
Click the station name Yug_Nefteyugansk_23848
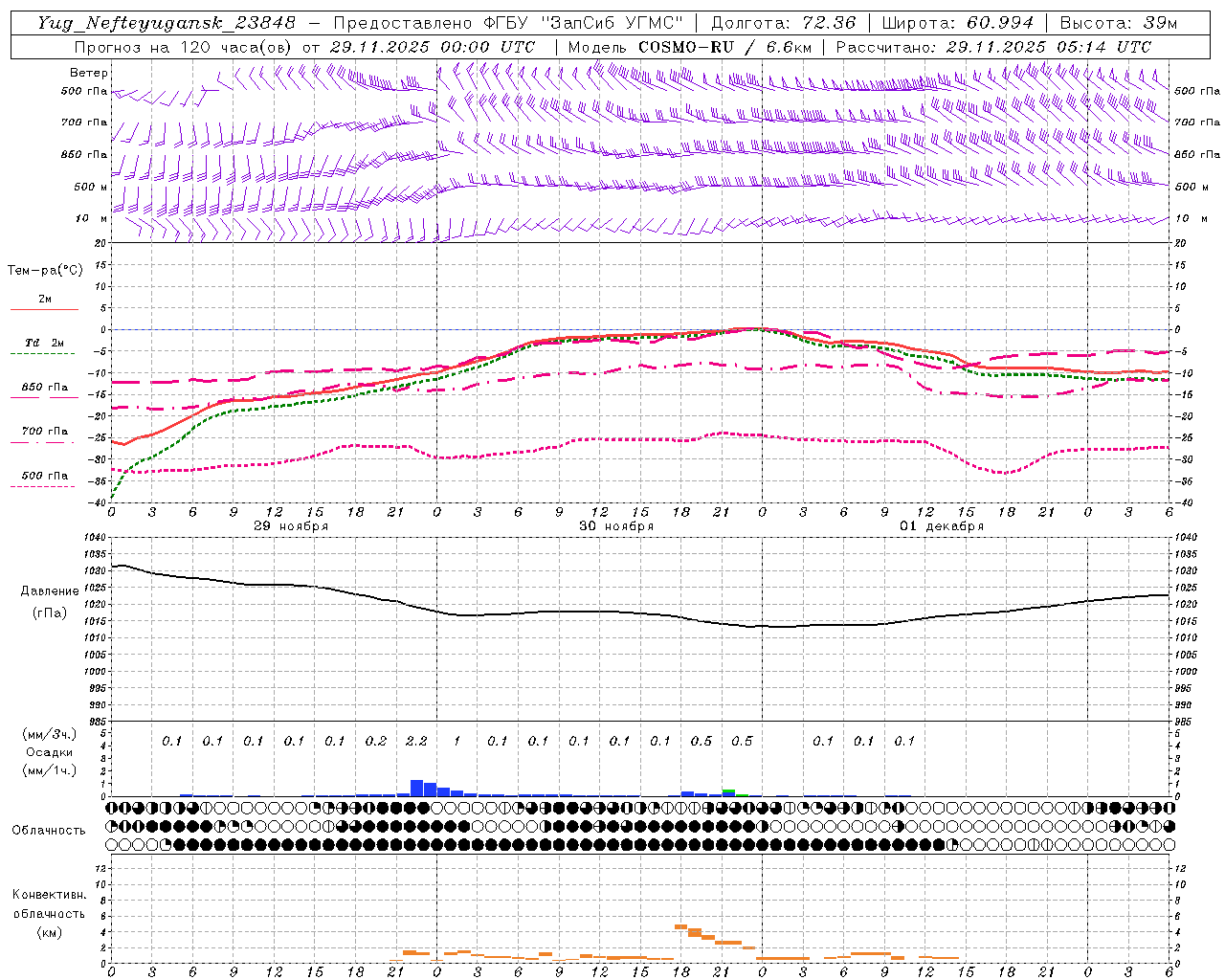click(x=167, y=23)
